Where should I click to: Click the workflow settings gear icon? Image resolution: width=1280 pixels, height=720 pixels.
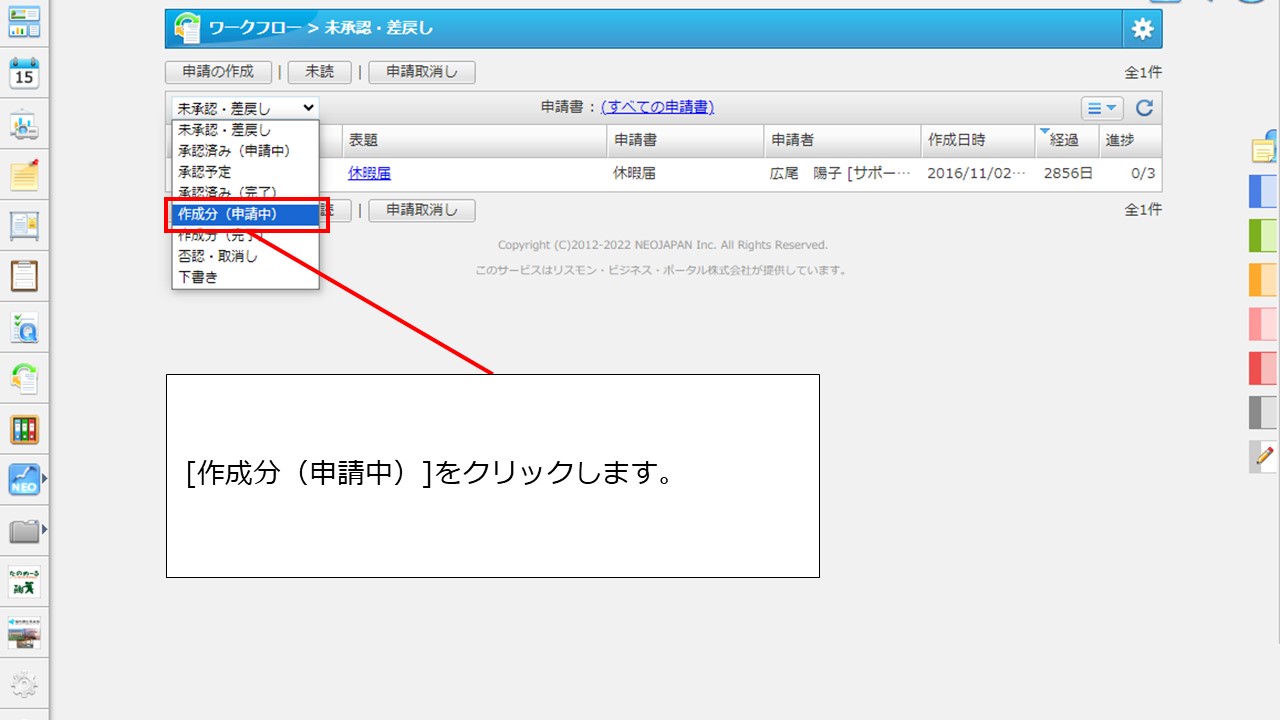pyautogui.click(x=1142, y=29)
